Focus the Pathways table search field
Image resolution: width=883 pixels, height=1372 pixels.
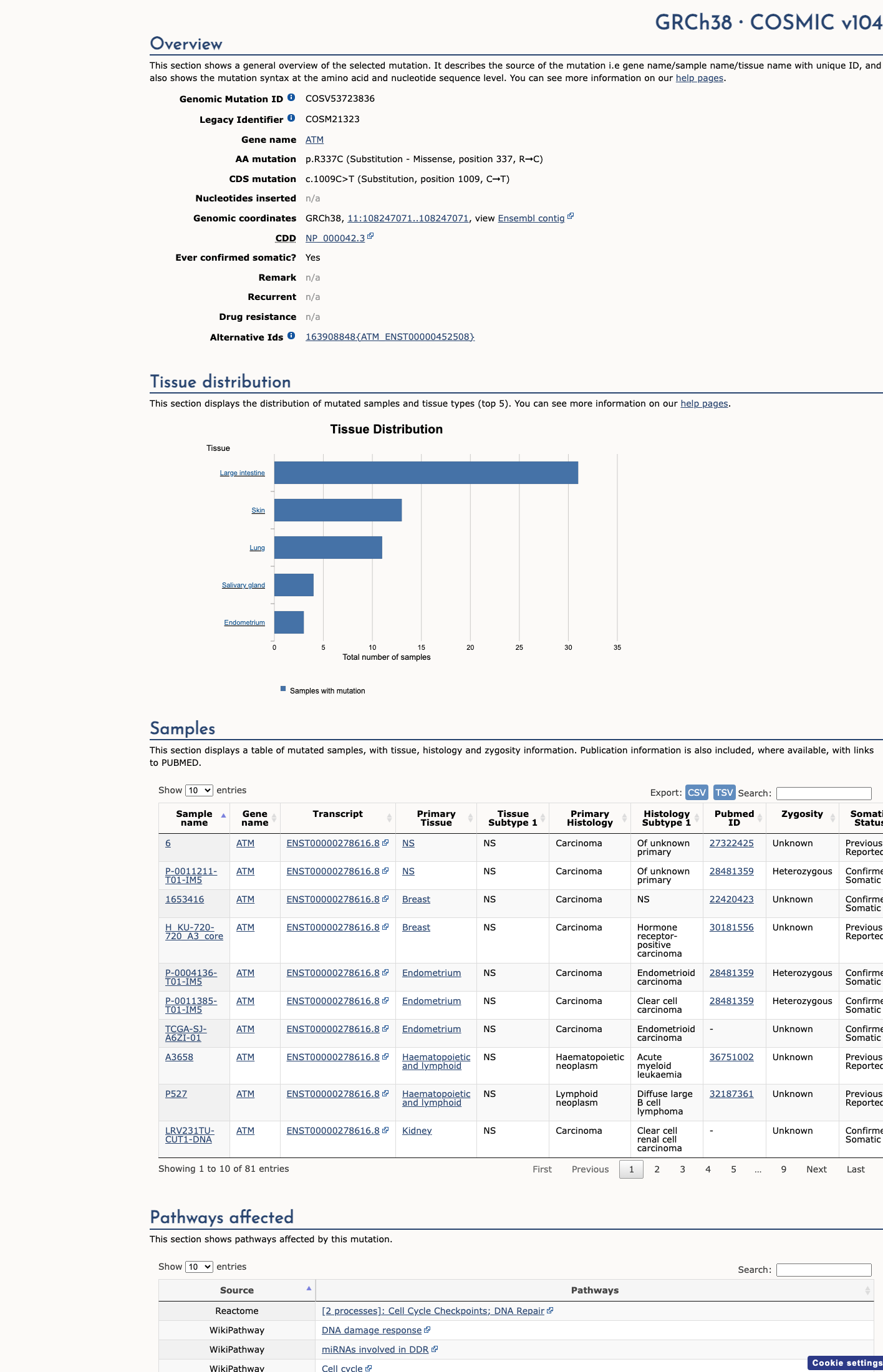(823, 1270)
